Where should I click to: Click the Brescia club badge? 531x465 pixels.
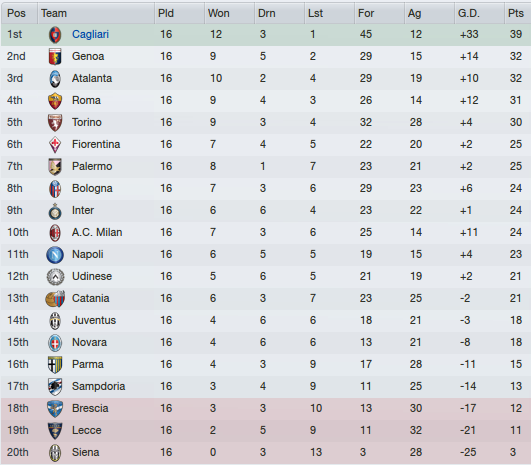tap(55, 409)
